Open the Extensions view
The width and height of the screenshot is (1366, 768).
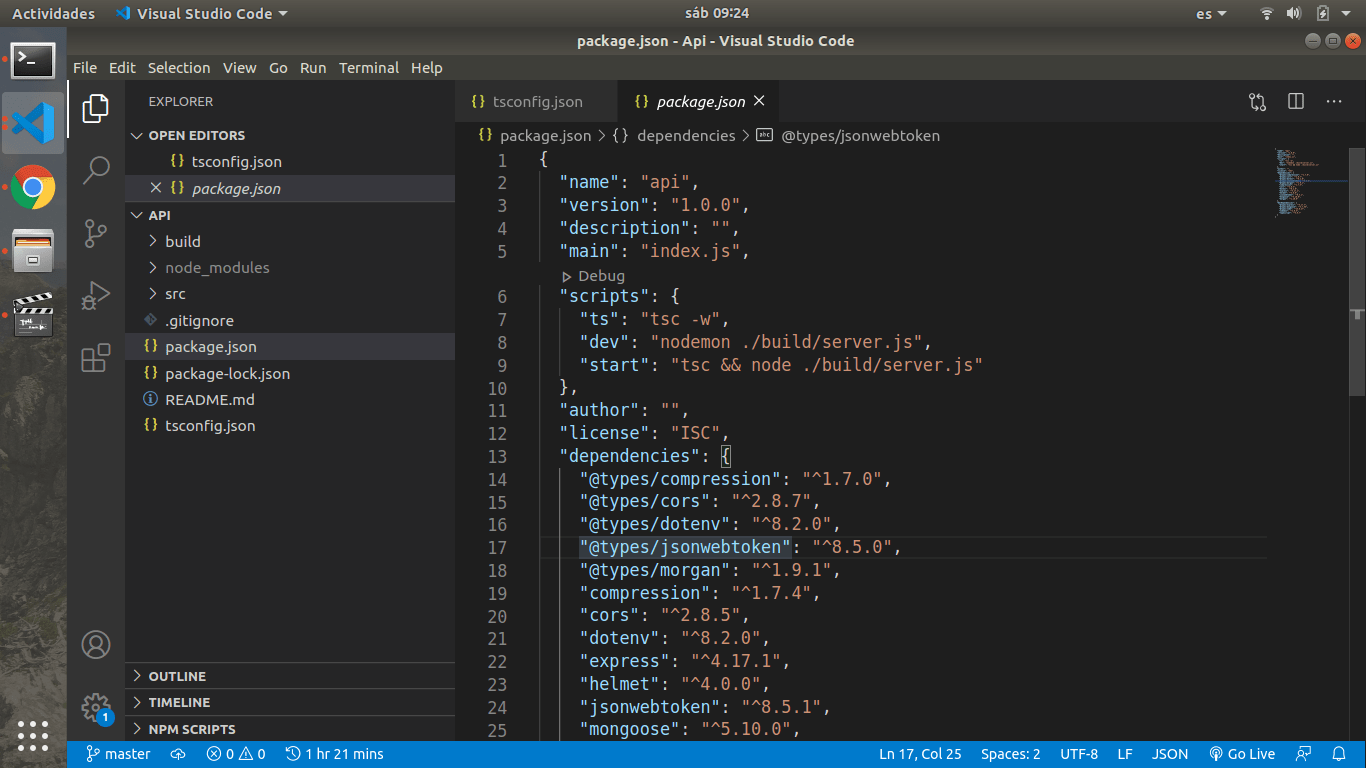click(x=96, y=358)
